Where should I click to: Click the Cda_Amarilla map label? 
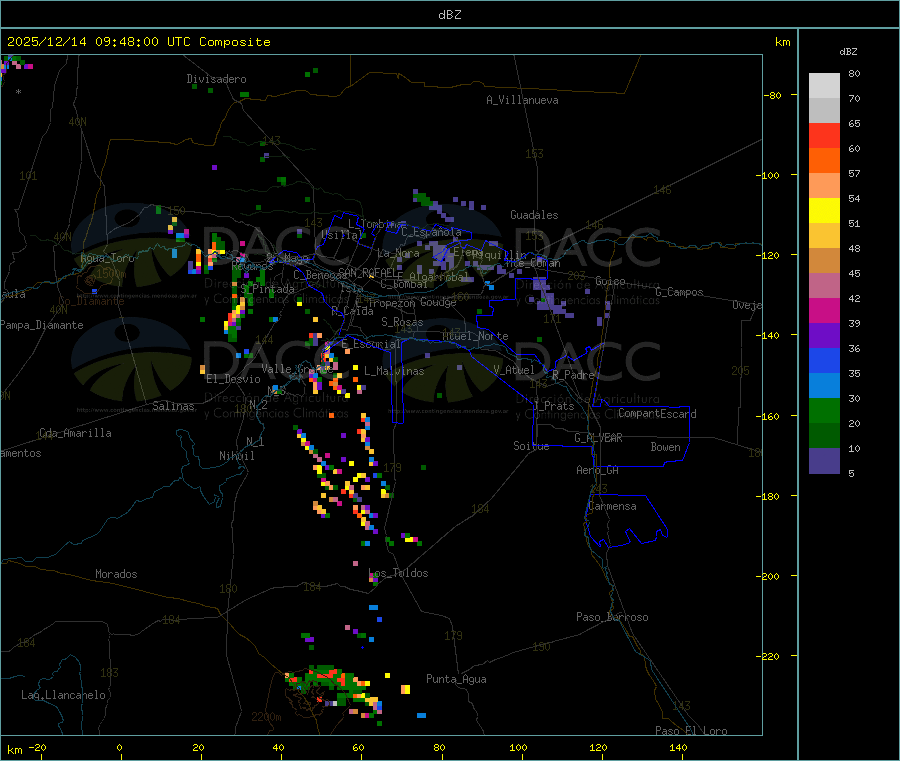(75, 433)
